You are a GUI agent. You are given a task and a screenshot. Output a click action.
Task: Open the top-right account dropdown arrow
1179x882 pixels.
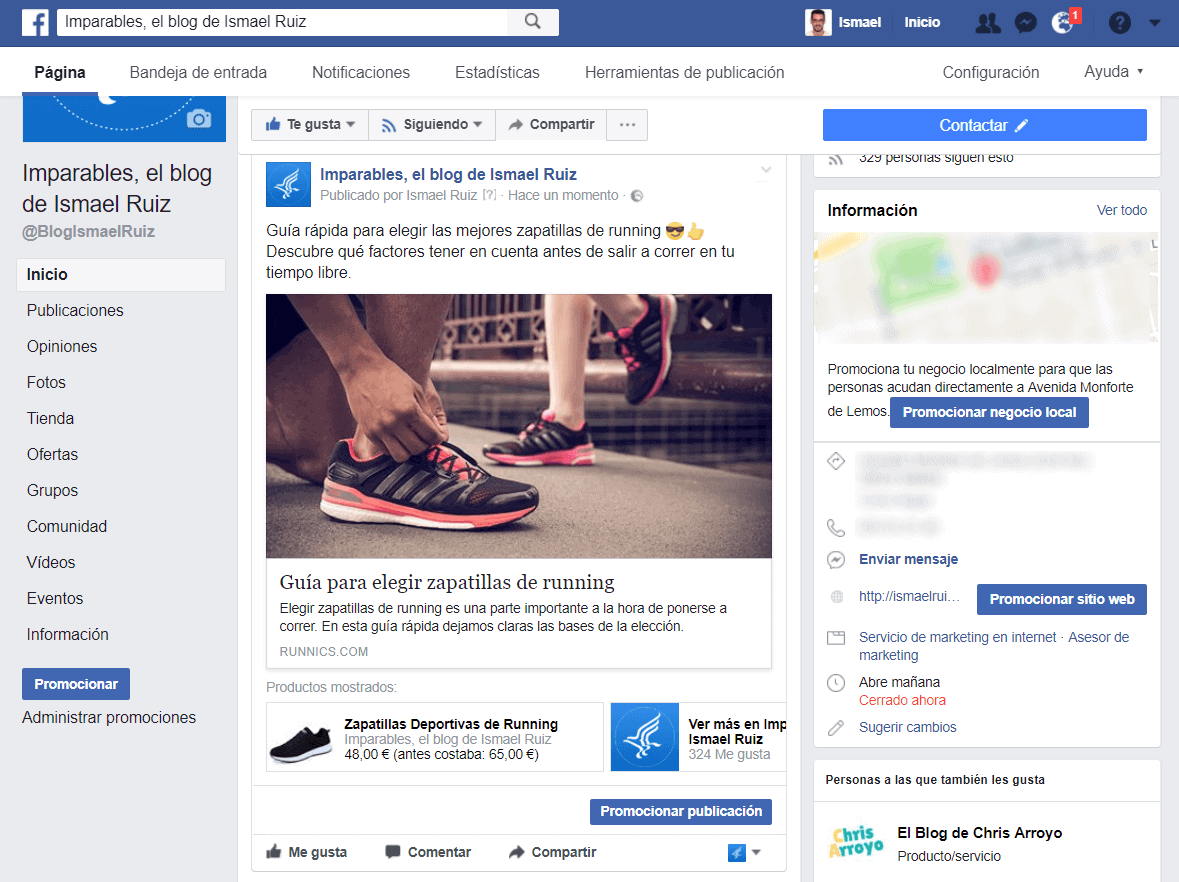point(1154,23)
